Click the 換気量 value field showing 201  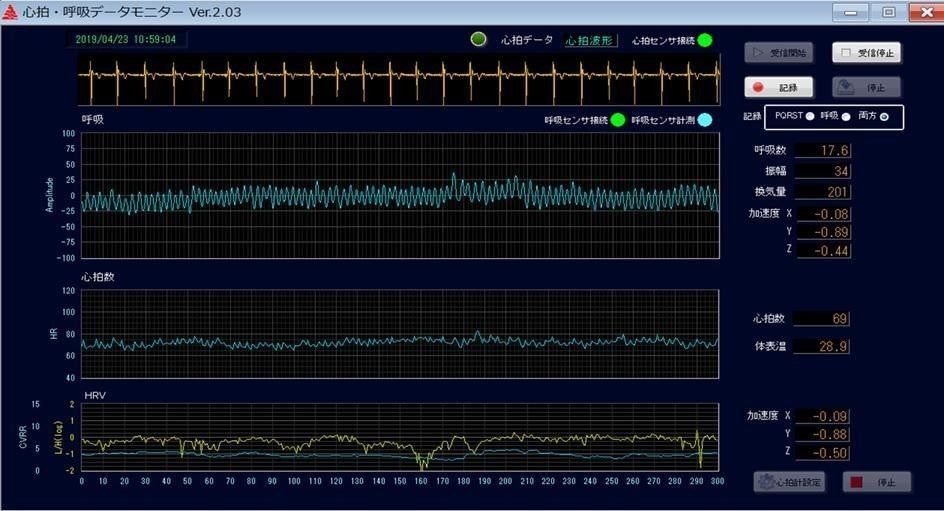point(825,192)
